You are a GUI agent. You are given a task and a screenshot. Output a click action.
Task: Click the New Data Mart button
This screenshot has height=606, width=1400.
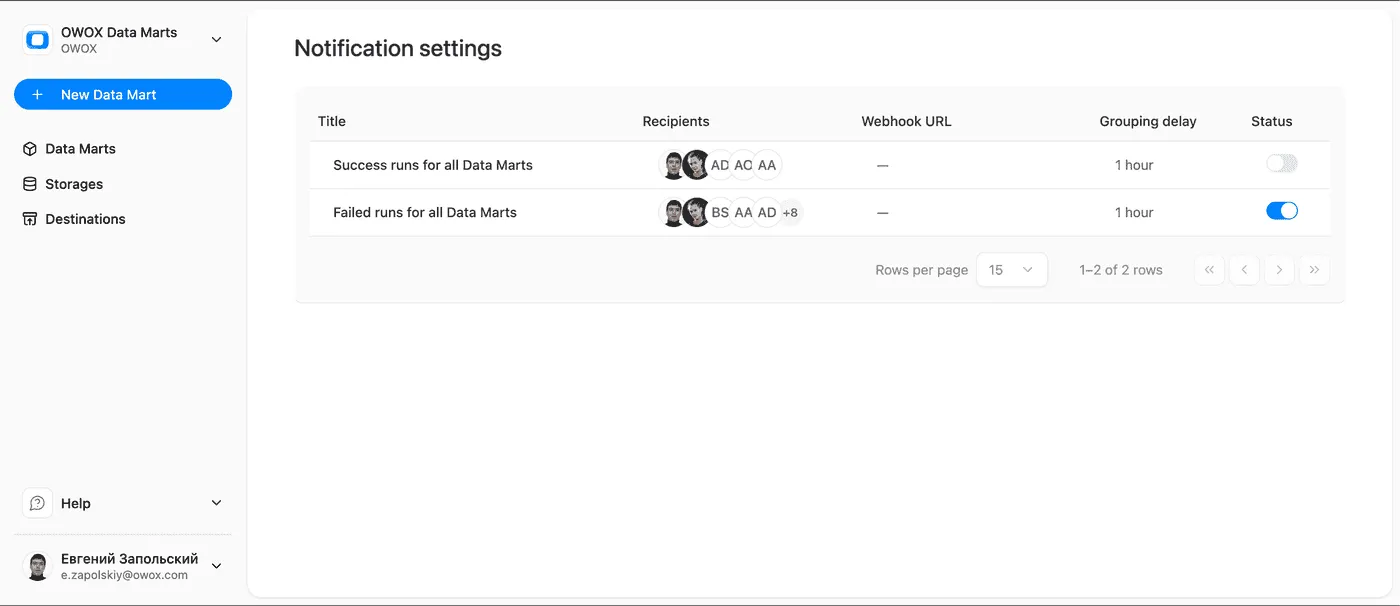coord(122,94)
